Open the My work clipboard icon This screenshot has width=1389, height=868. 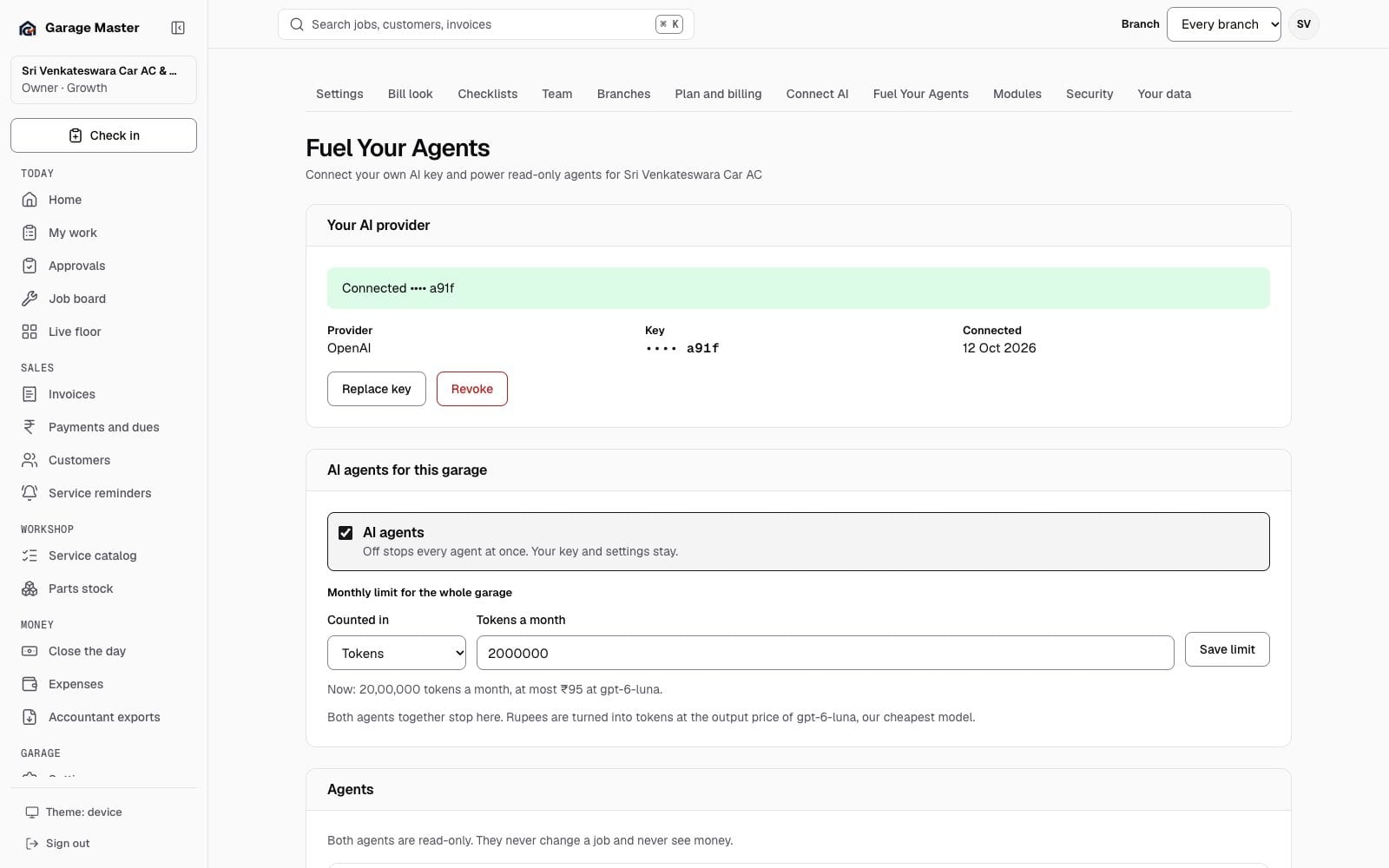30,233
